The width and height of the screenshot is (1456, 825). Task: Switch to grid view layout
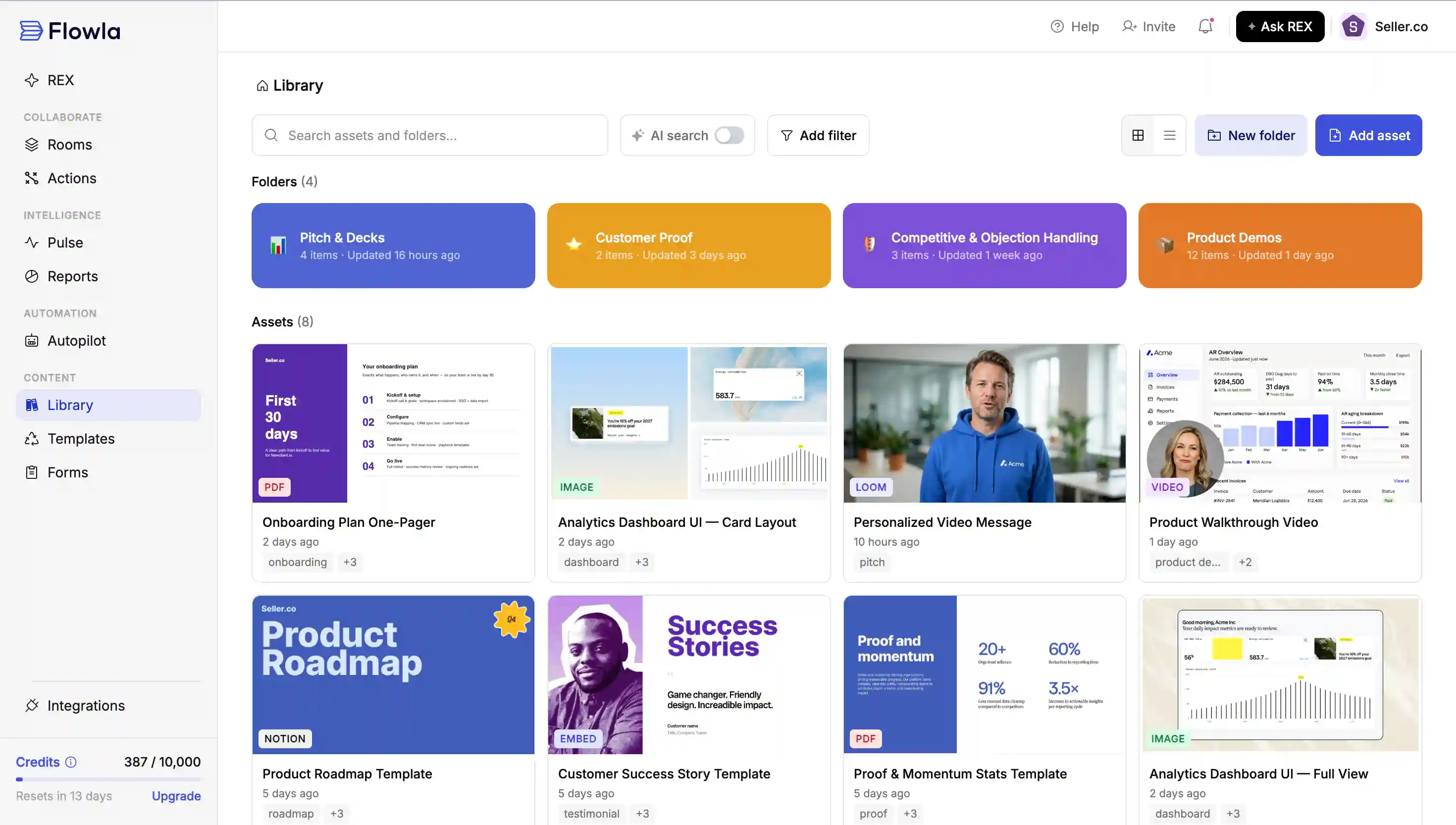[x=1138, y=135]
